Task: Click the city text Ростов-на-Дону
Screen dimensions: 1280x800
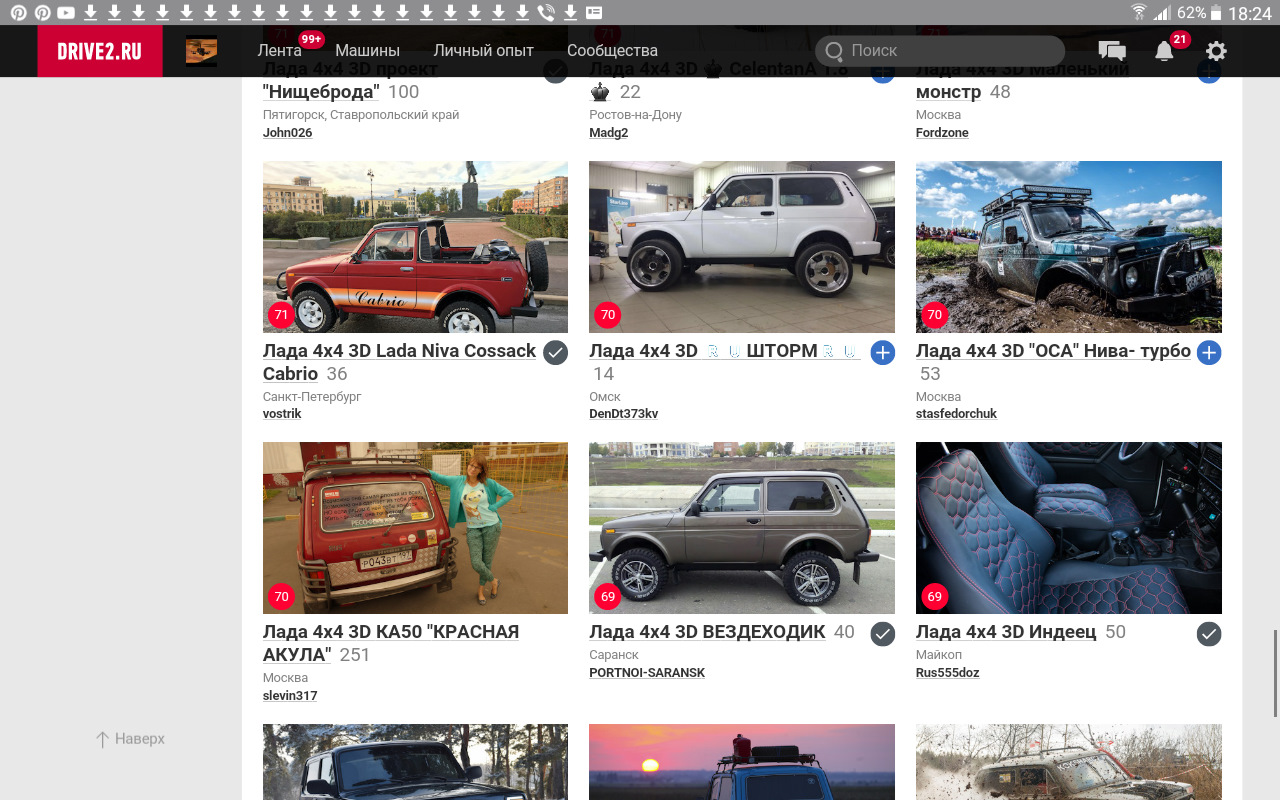Action: (635, 115)
